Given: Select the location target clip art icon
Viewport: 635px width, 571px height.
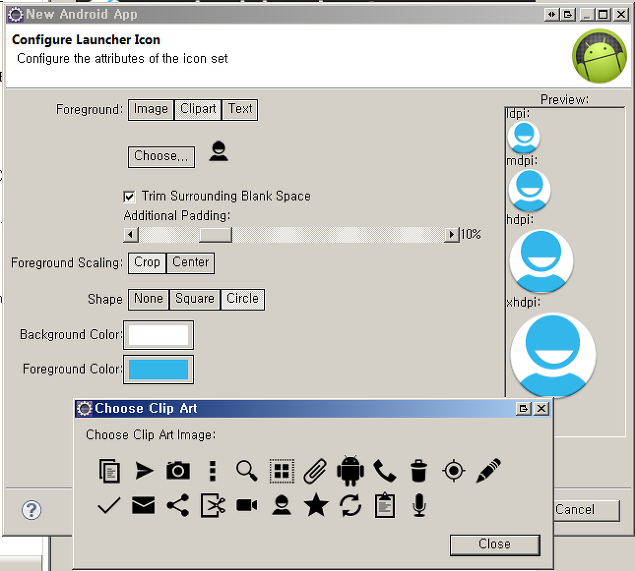Looking at the screenshot, I should pyautogui.click(x=454, y=471).
